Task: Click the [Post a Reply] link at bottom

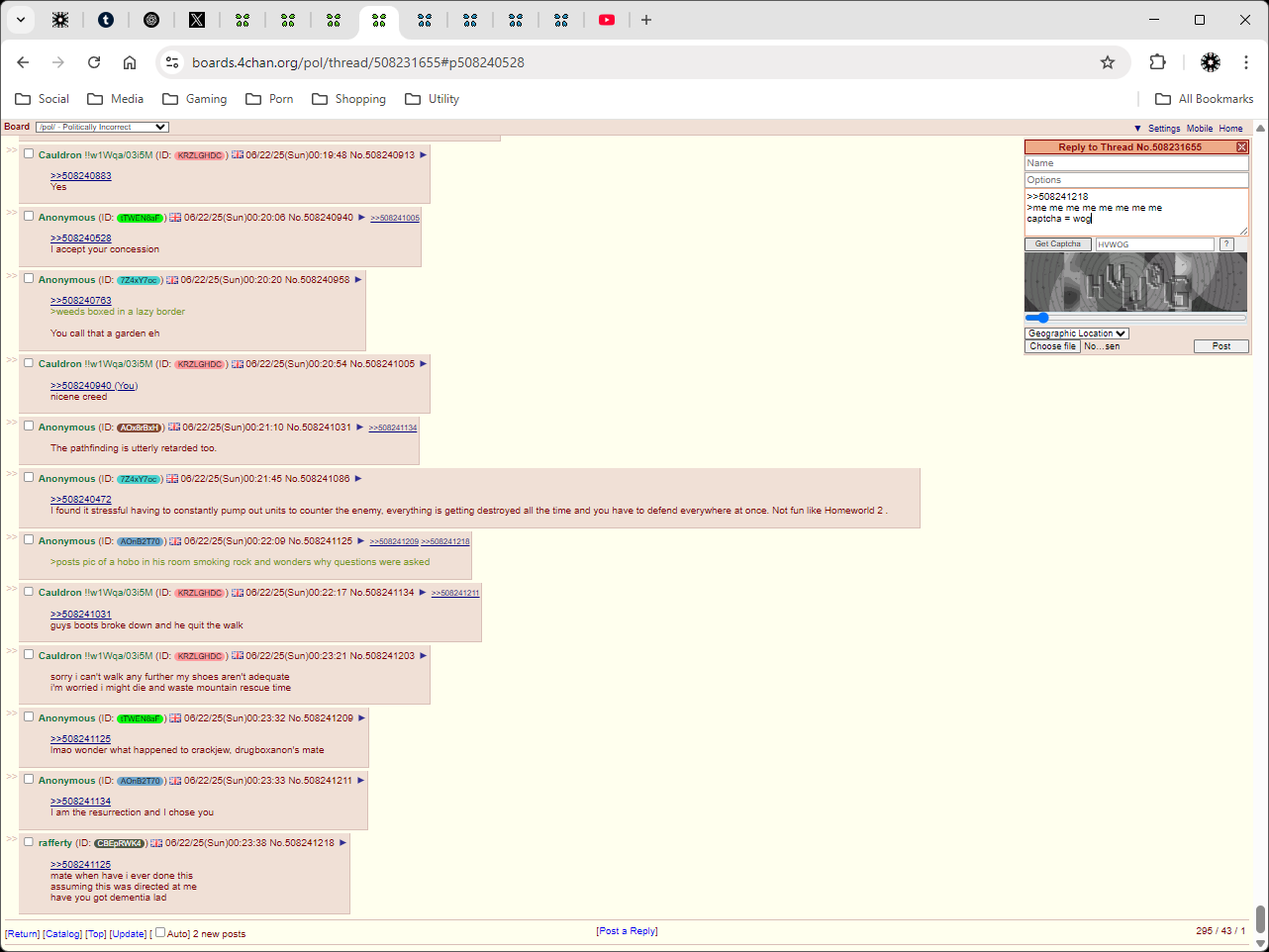Action: point(627,931)
